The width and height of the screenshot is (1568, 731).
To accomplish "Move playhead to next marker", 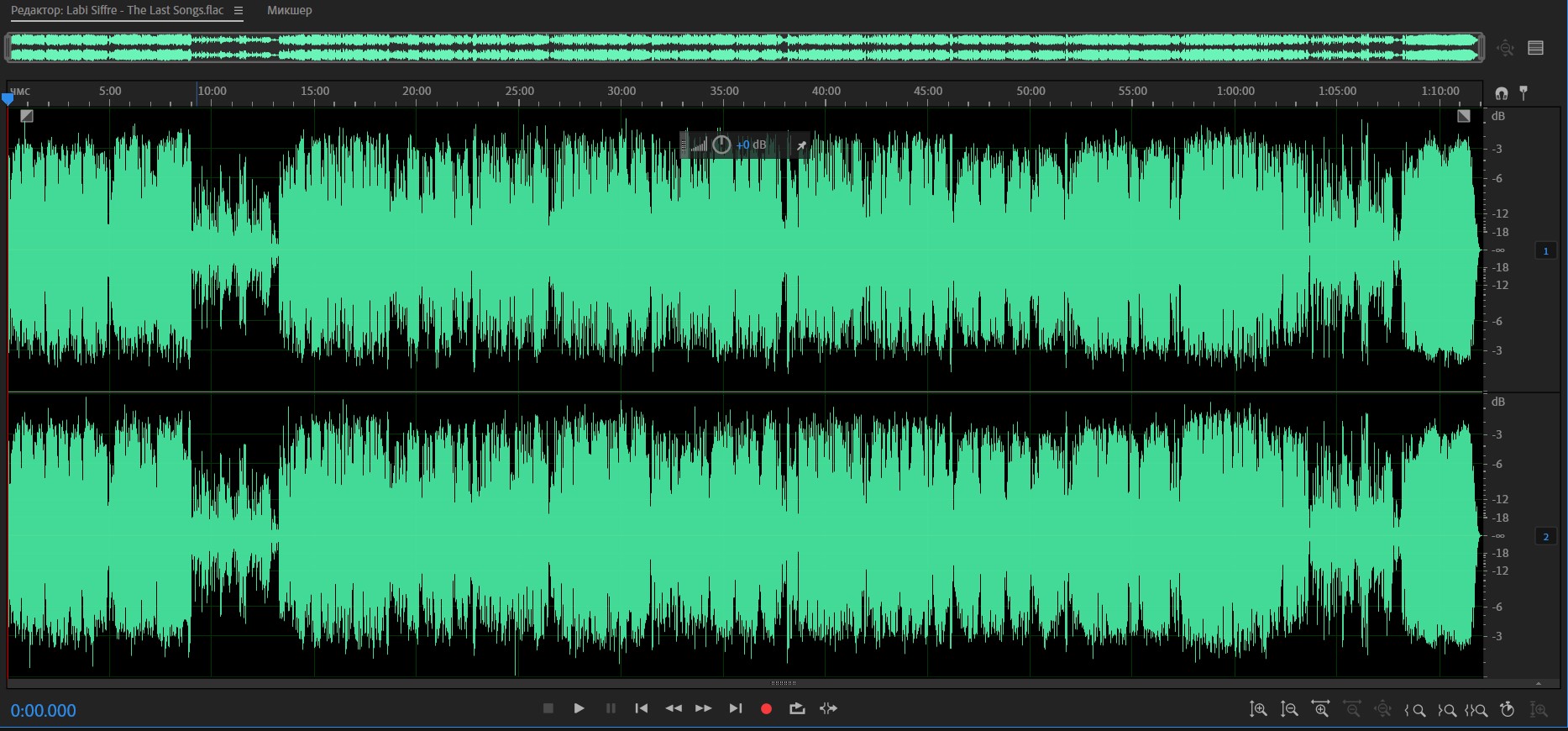I will [x=736, y=708].
